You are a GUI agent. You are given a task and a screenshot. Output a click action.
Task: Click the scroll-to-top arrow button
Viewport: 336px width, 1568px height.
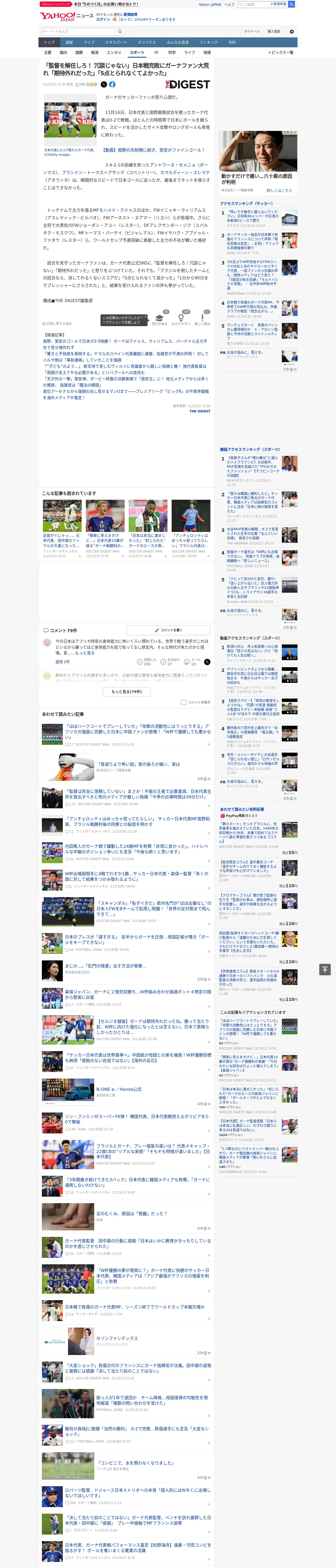[x=325, y=969]
